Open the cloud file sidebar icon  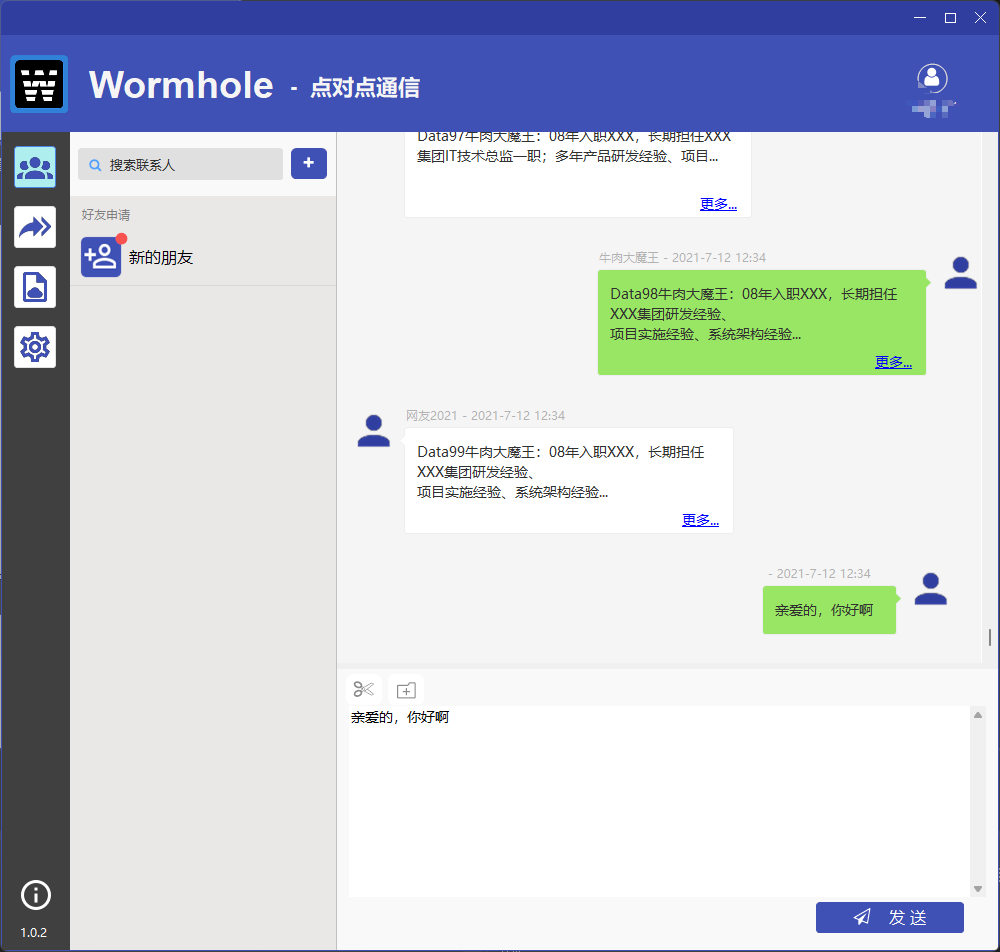pyautogui.click(x=35, y=288)
